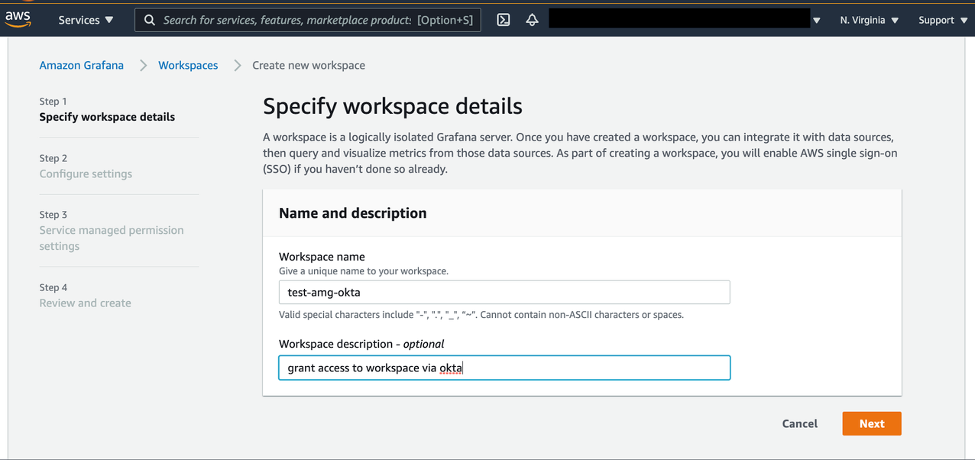
Task: Expand the Support menu
Action: coord(941,20)
